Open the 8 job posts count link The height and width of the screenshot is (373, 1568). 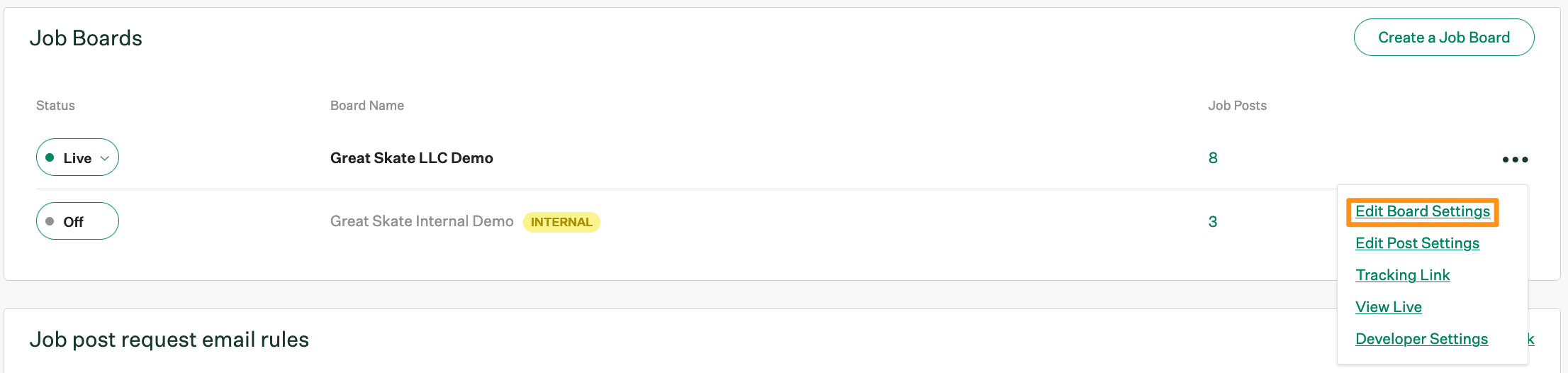tap(1212, 158)
